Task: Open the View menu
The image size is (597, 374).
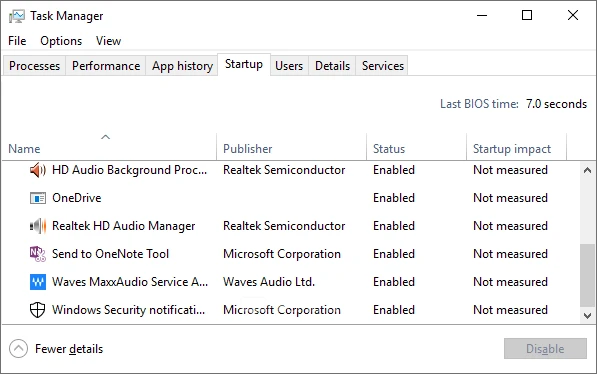Action: click(x=109, y=41)
